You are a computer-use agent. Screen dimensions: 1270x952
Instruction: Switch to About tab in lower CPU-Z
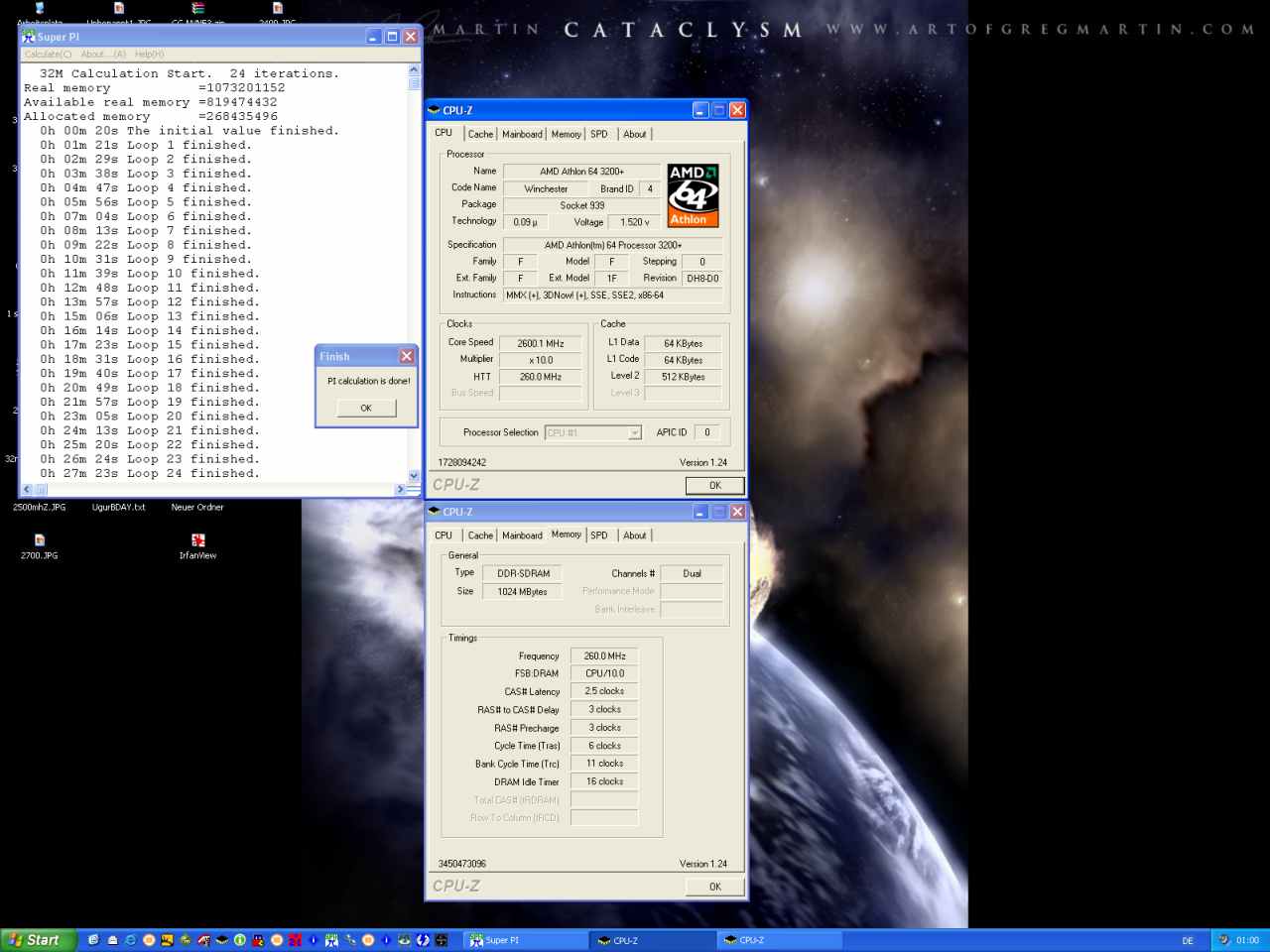pyautogui.click(x=635, y=535)
